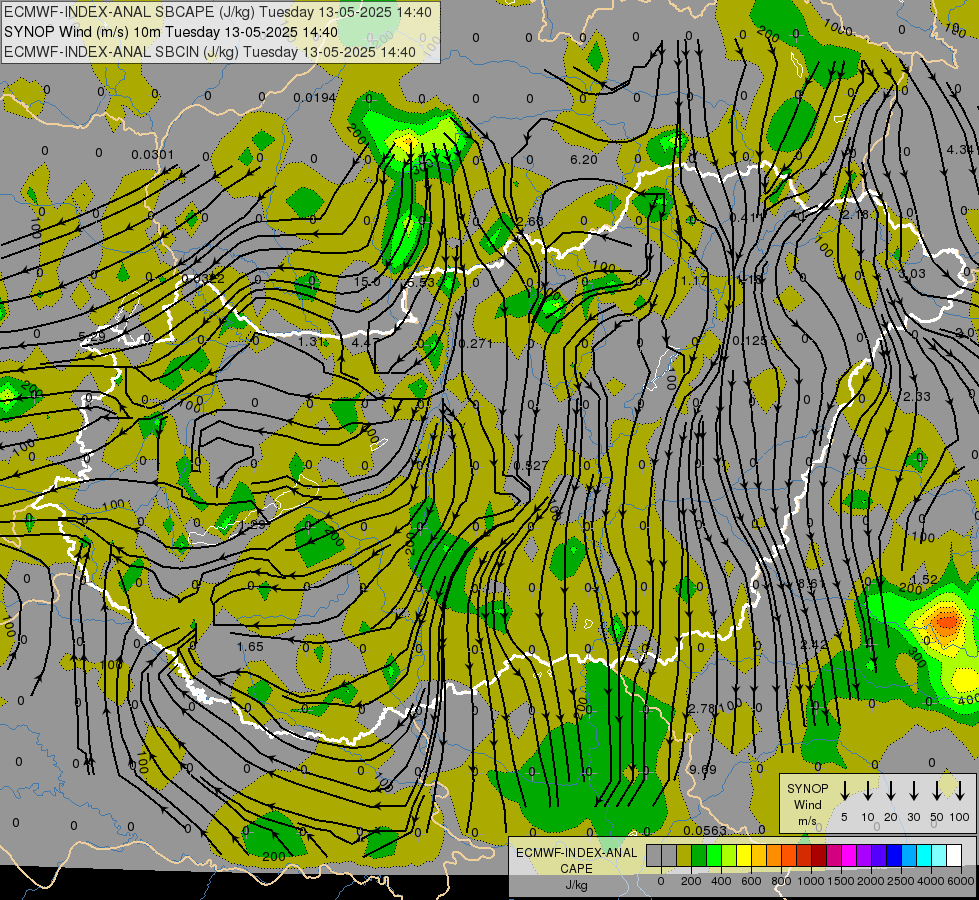Screen dimensions: 979x900
Task: Click the 20 m/s wind arrow in legend
Action: 891,791
